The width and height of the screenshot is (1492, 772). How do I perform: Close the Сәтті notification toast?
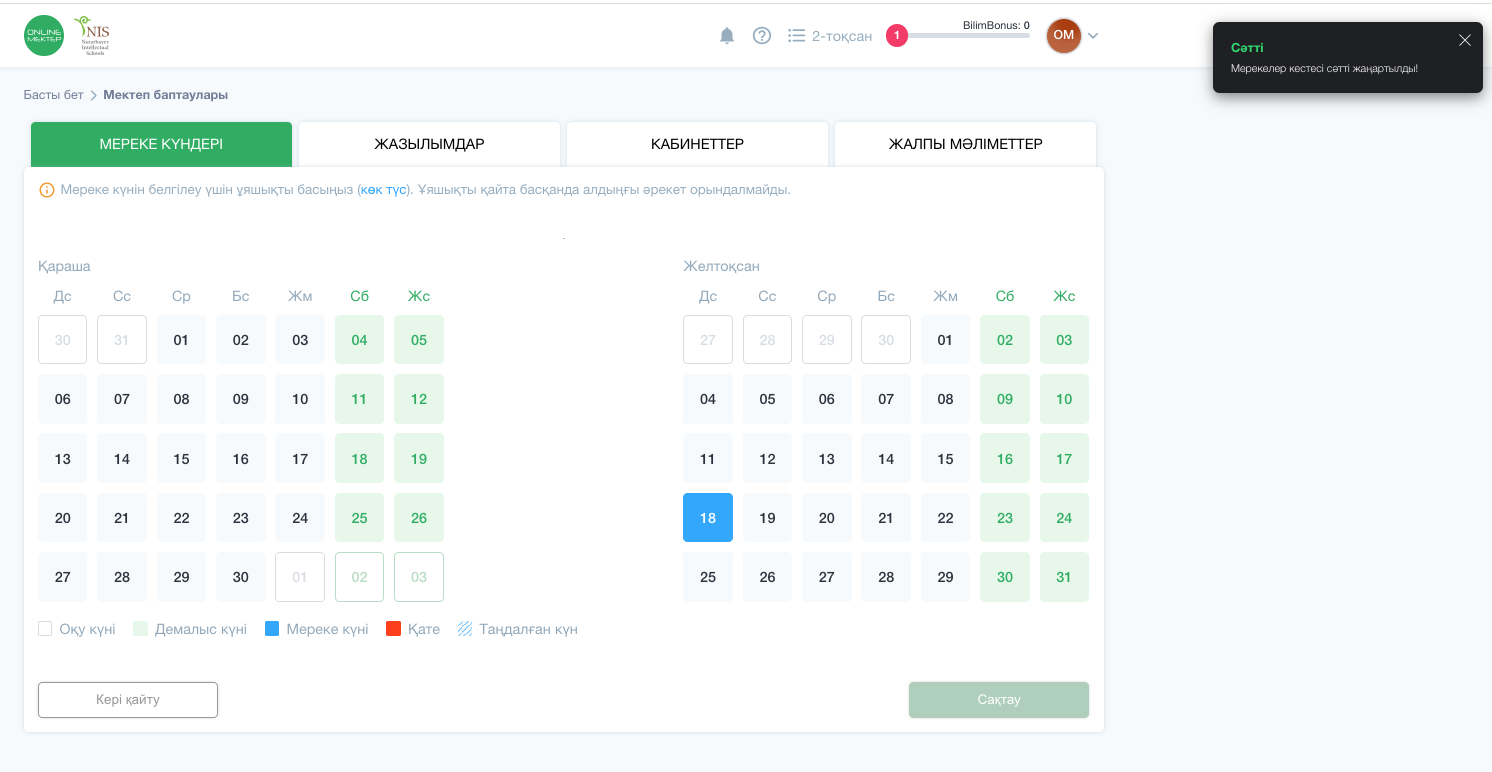point(1465,40)
